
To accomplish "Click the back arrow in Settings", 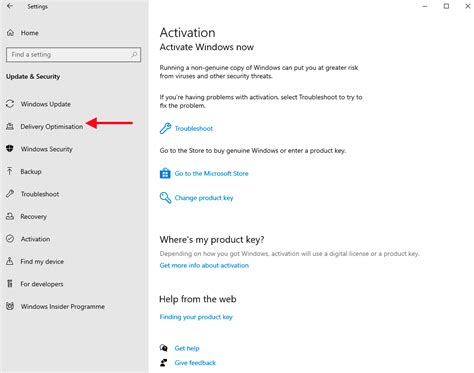I will 10,6.
